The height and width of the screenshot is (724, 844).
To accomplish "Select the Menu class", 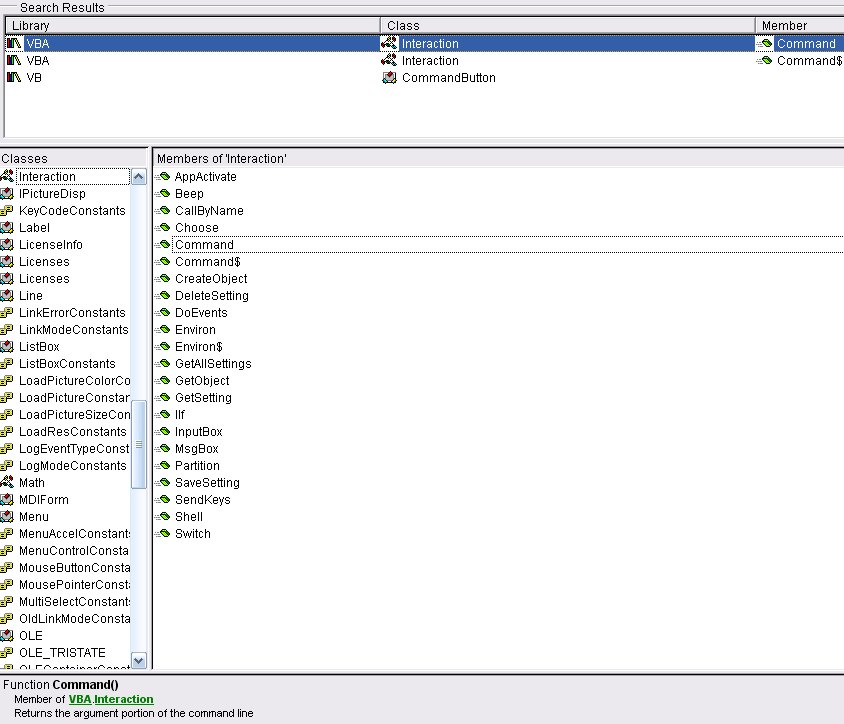I will click(x=33, y=517).
